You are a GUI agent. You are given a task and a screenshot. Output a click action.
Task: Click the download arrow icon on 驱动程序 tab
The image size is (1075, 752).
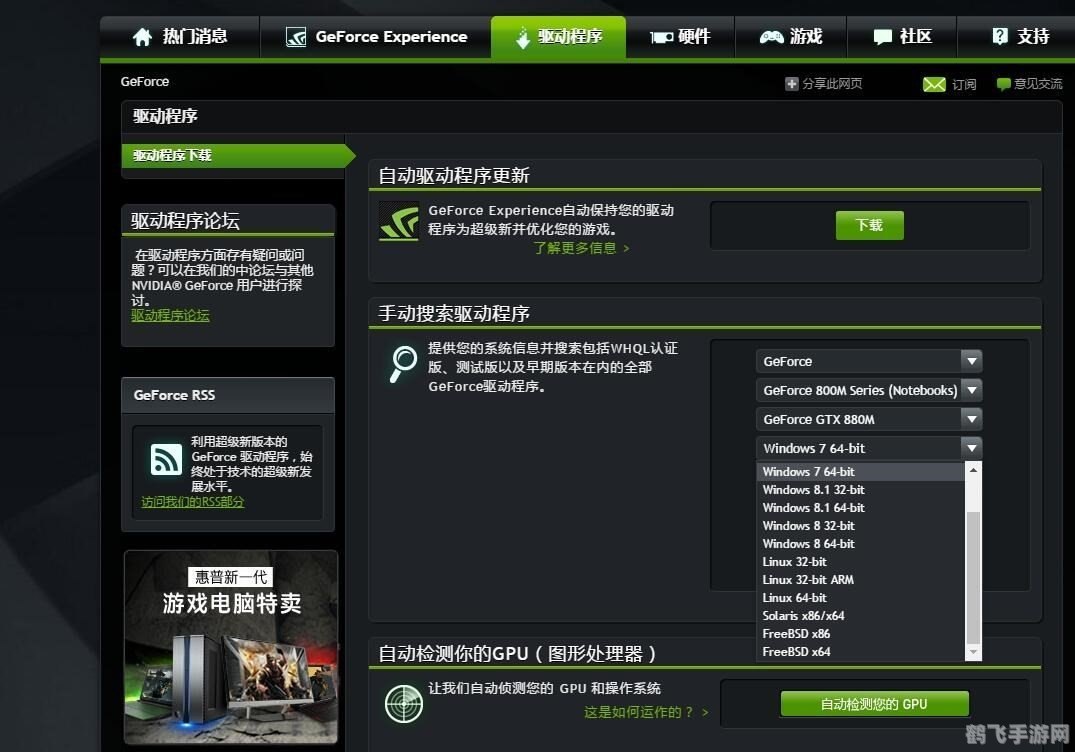[521, 36]
